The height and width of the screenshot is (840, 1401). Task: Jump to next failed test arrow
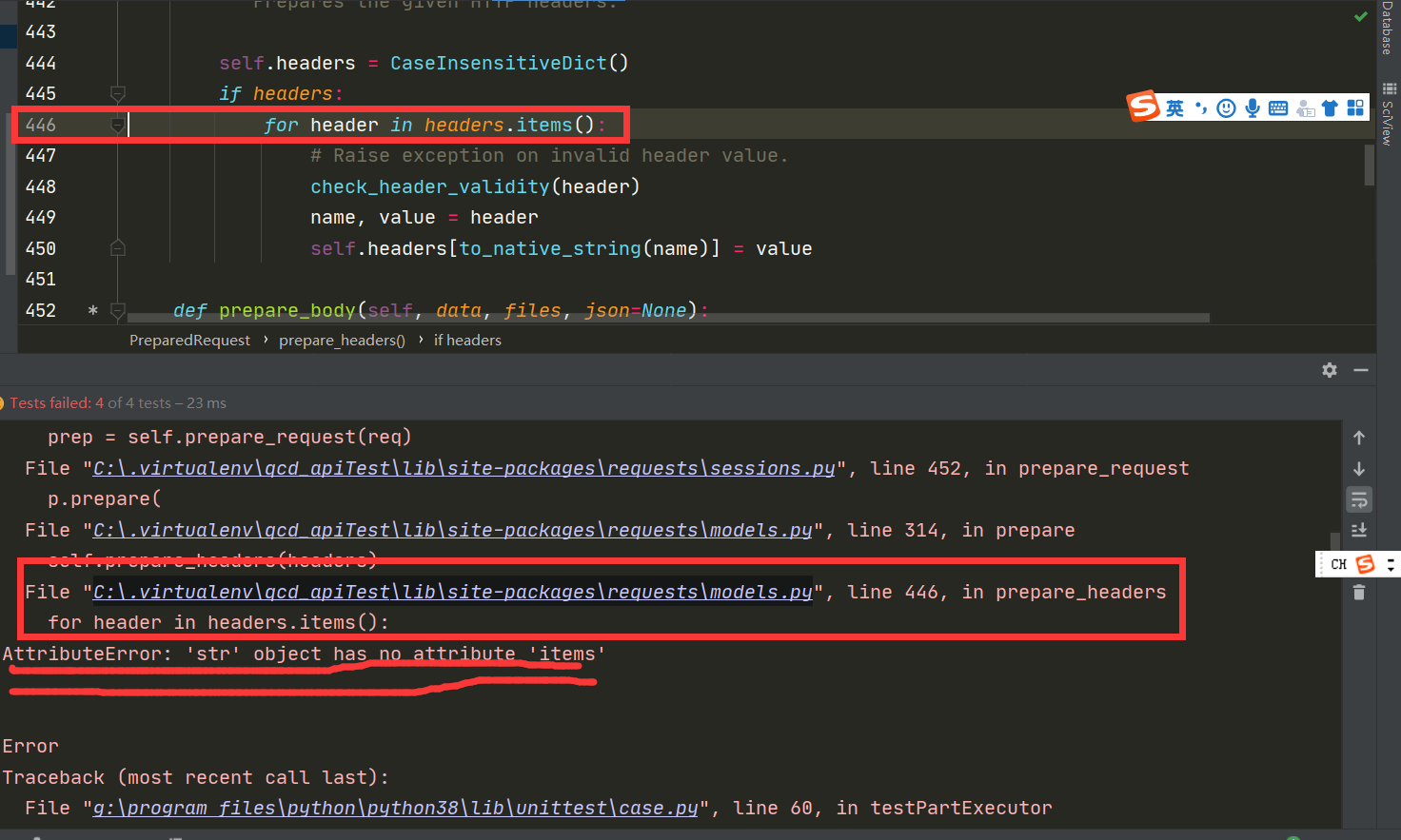1359,468
